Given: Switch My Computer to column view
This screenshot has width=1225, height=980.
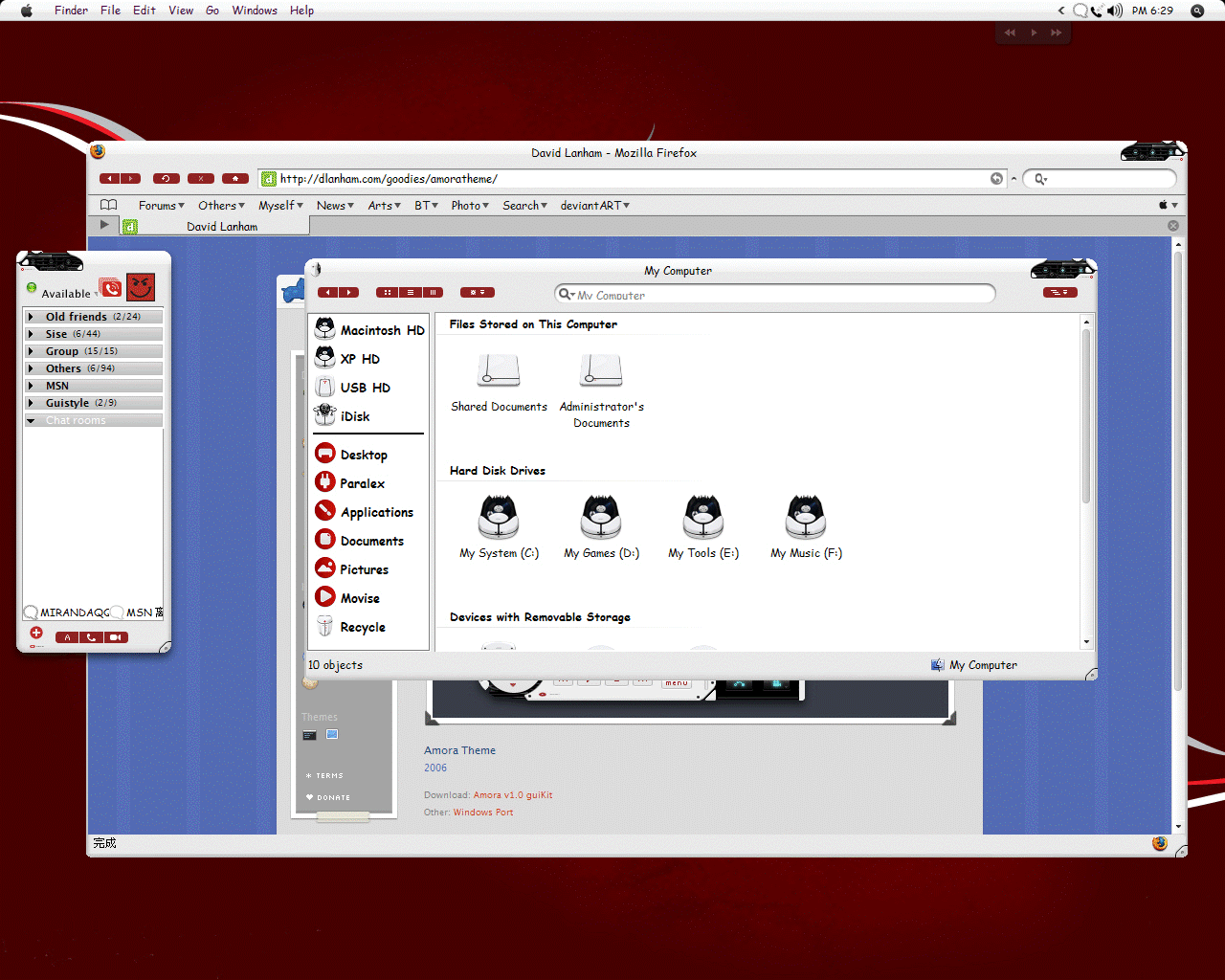Looking at the screenshot, I should click(433, 293).
